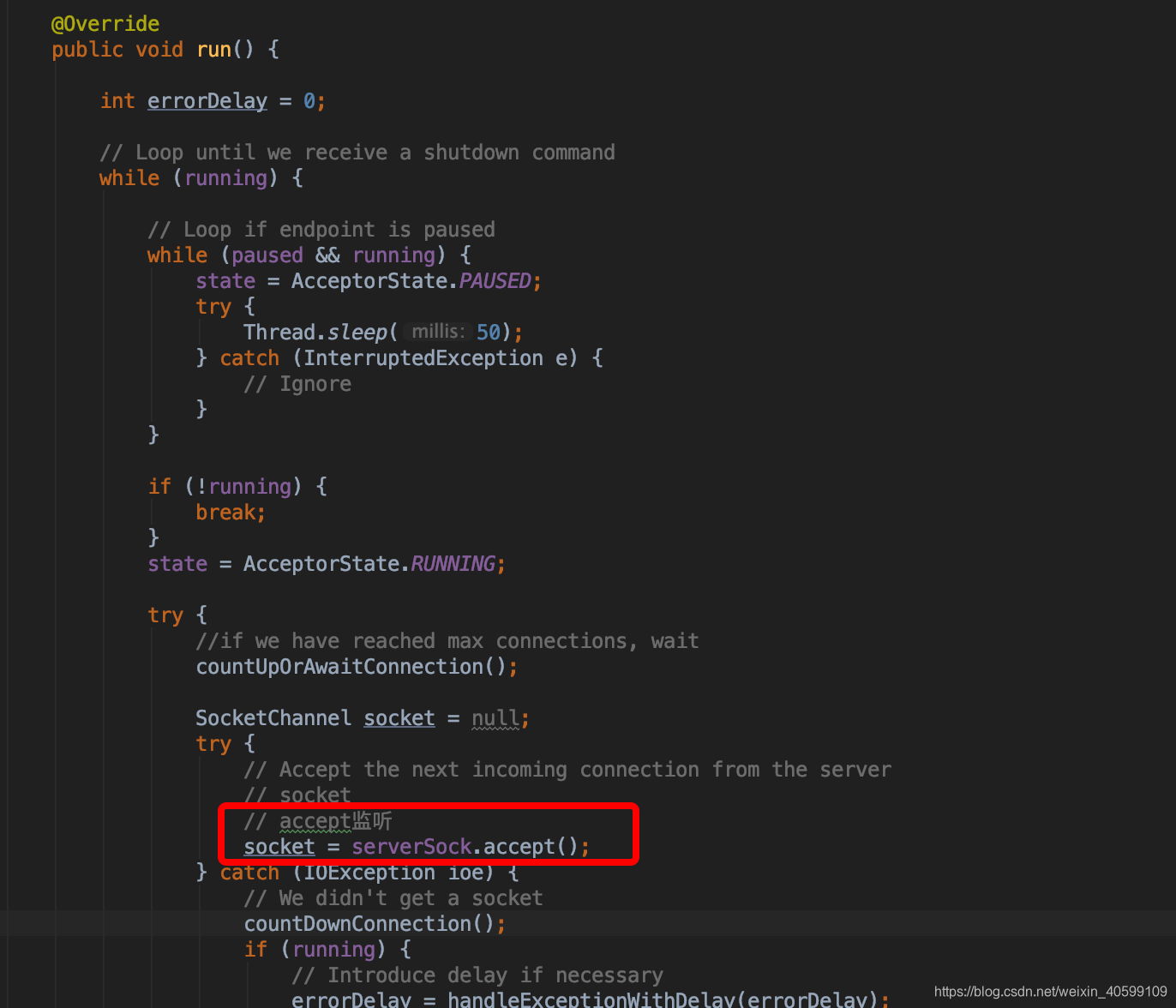Click the 'We didn't get a socket' comment

pyautogui.click(x=393, y=898)
